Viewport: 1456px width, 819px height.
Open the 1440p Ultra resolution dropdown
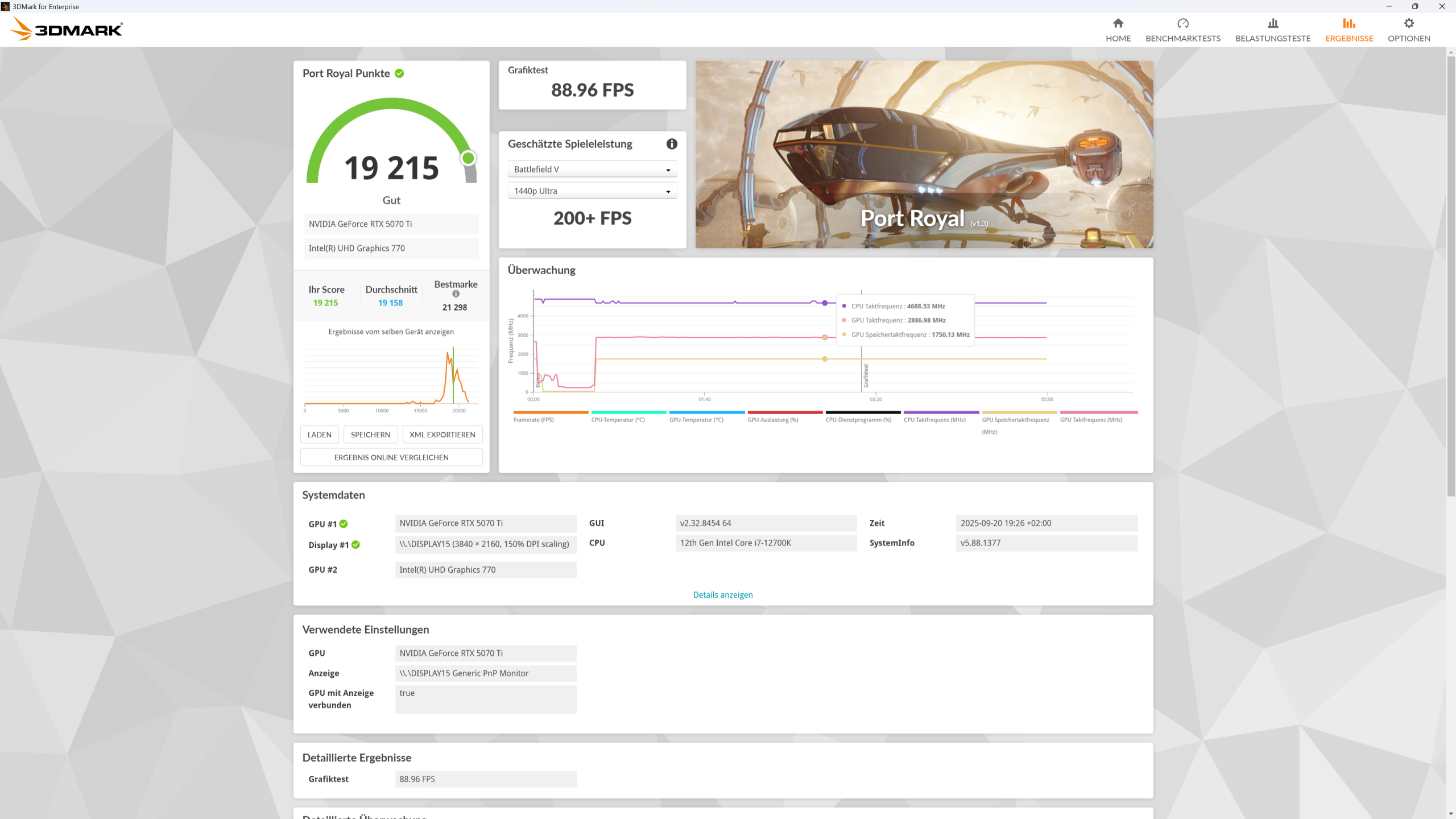[x=592, y=191]
